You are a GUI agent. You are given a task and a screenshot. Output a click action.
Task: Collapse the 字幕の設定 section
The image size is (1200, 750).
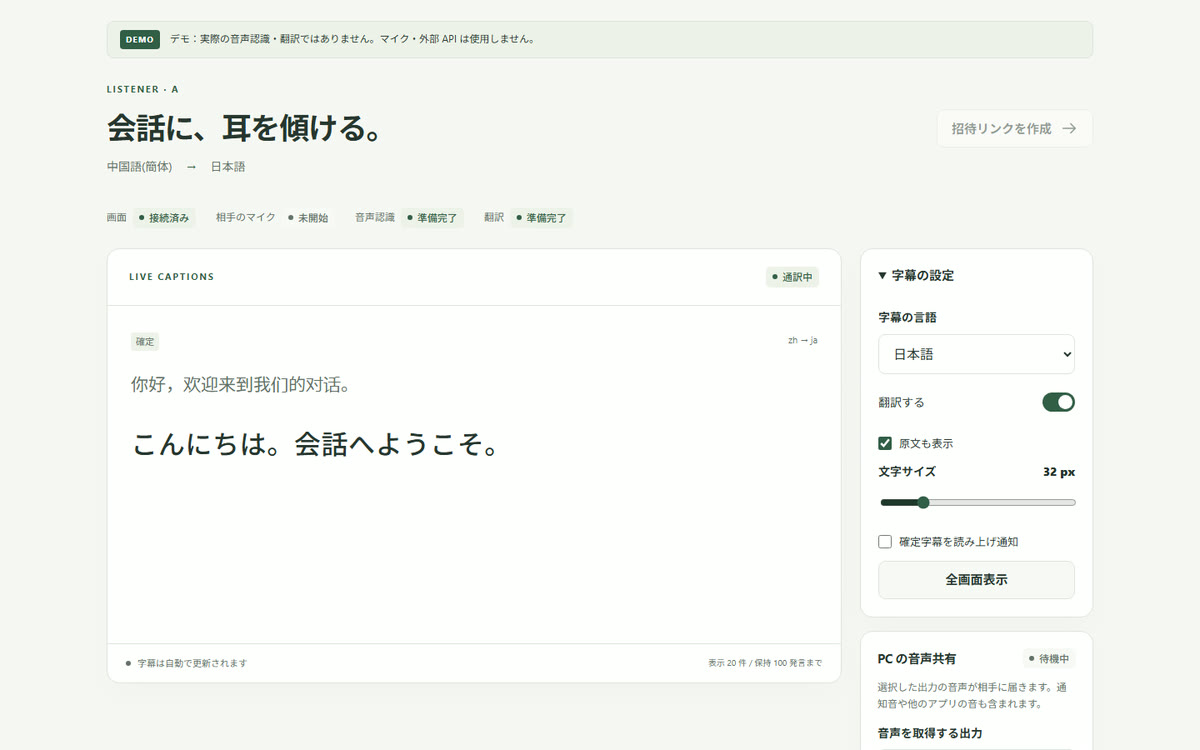click(916, 276)
